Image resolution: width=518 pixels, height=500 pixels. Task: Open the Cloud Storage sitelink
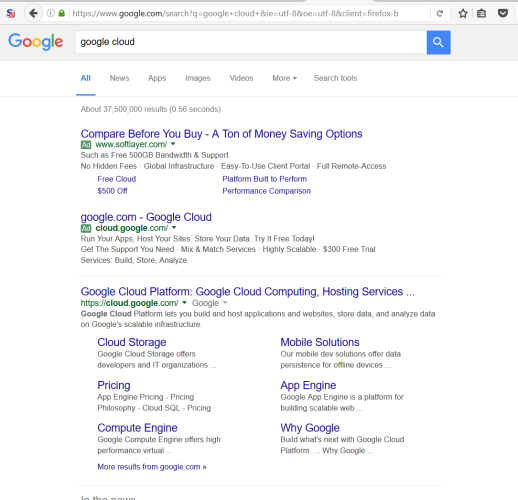coord(132,342)
